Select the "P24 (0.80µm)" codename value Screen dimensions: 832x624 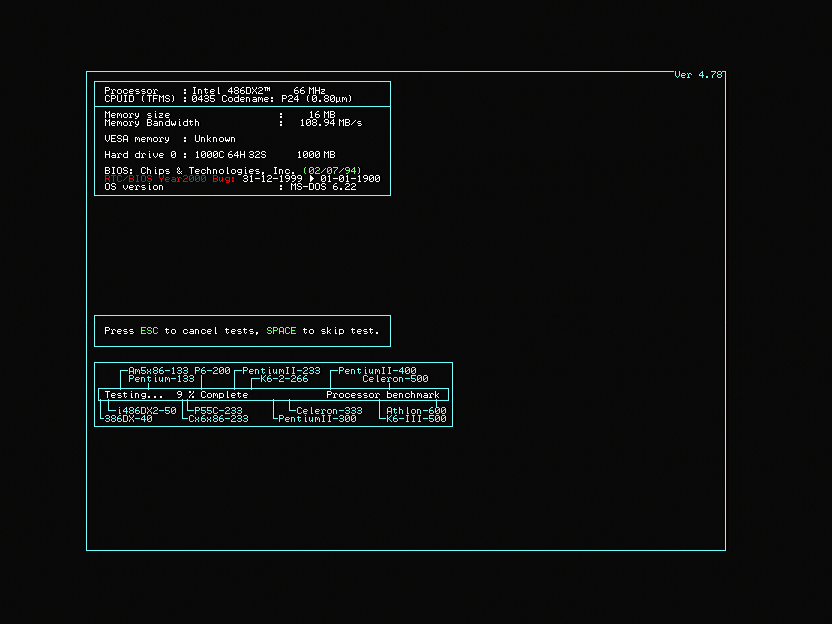click(x=317, y=99)
